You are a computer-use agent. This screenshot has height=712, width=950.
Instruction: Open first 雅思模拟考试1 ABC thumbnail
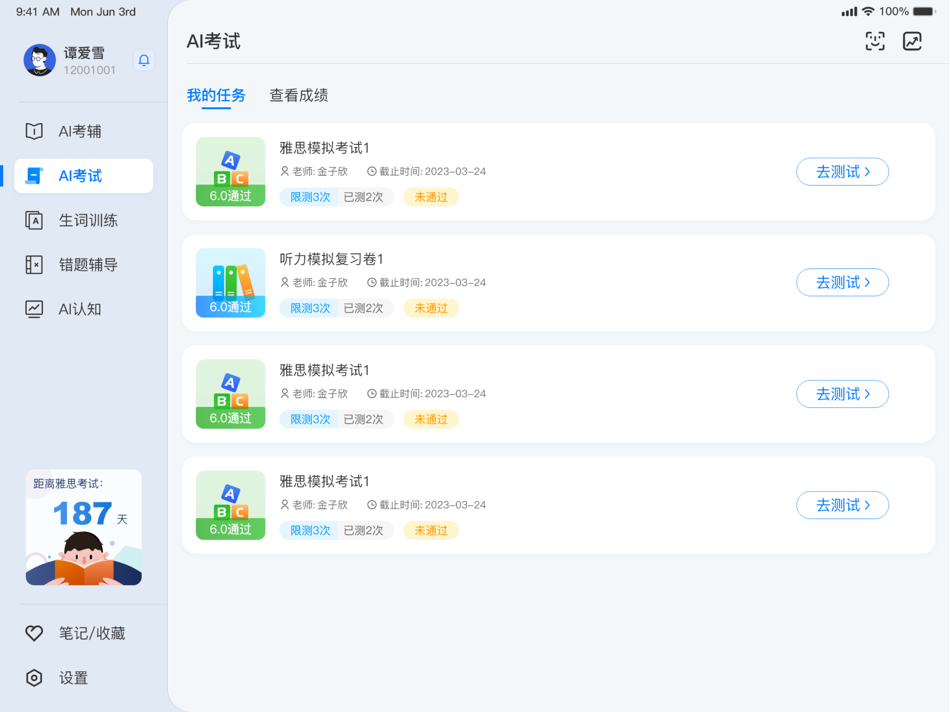(230, 171)
